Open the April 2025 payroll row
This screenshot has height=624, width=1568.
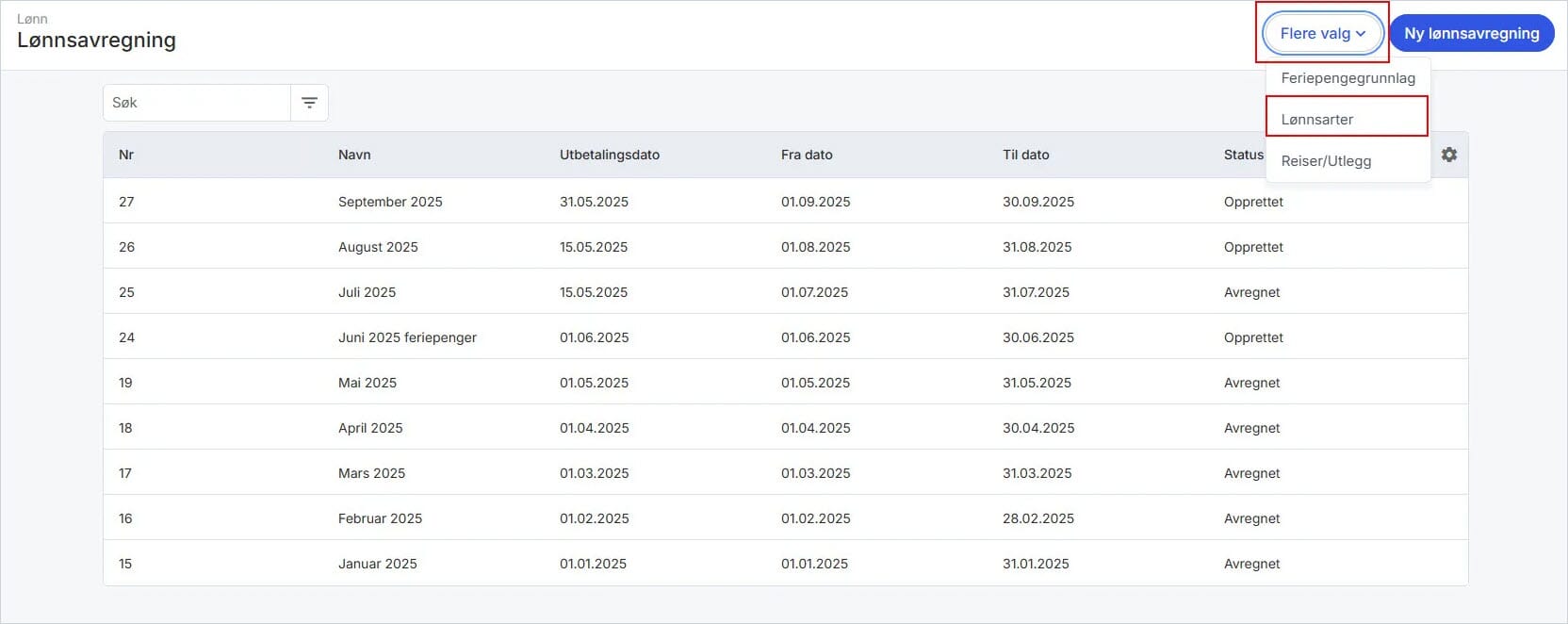pos(786,428)
